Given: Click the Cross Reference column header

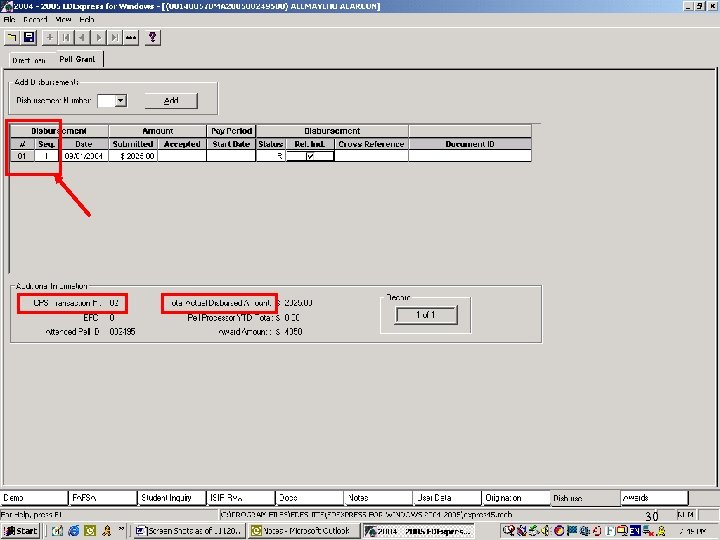Looking at the screenshot, I should pyautogui.click(x=371, y=144).
